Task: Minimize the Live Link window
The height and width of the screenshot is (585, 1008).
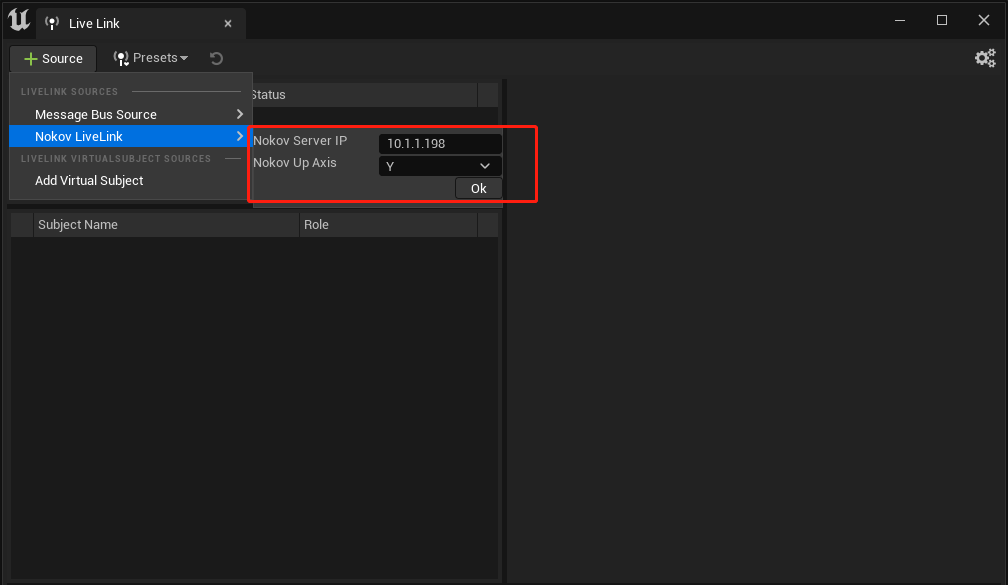Action: pyautogui.click(x=900, y=21)
